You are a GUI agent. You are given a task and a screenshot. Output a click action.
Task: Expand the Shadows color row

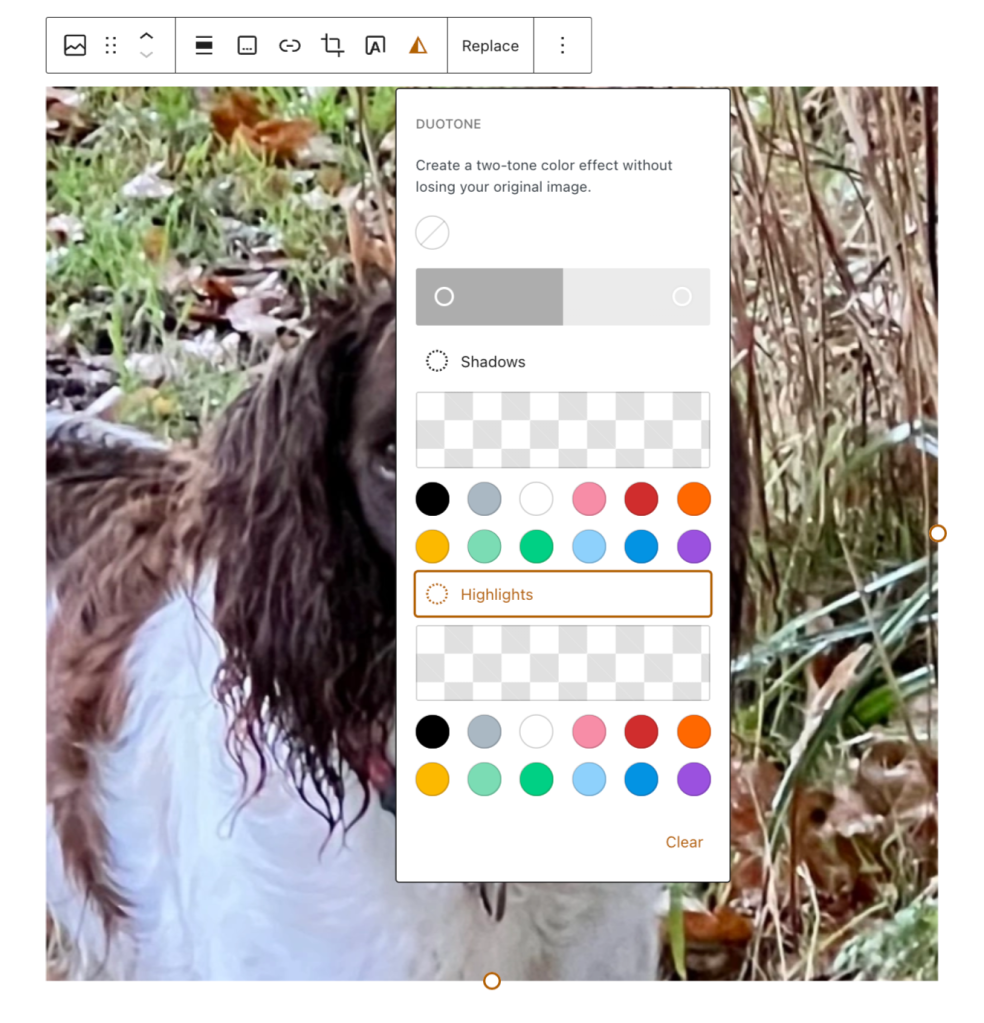click(x=562, y=361)
